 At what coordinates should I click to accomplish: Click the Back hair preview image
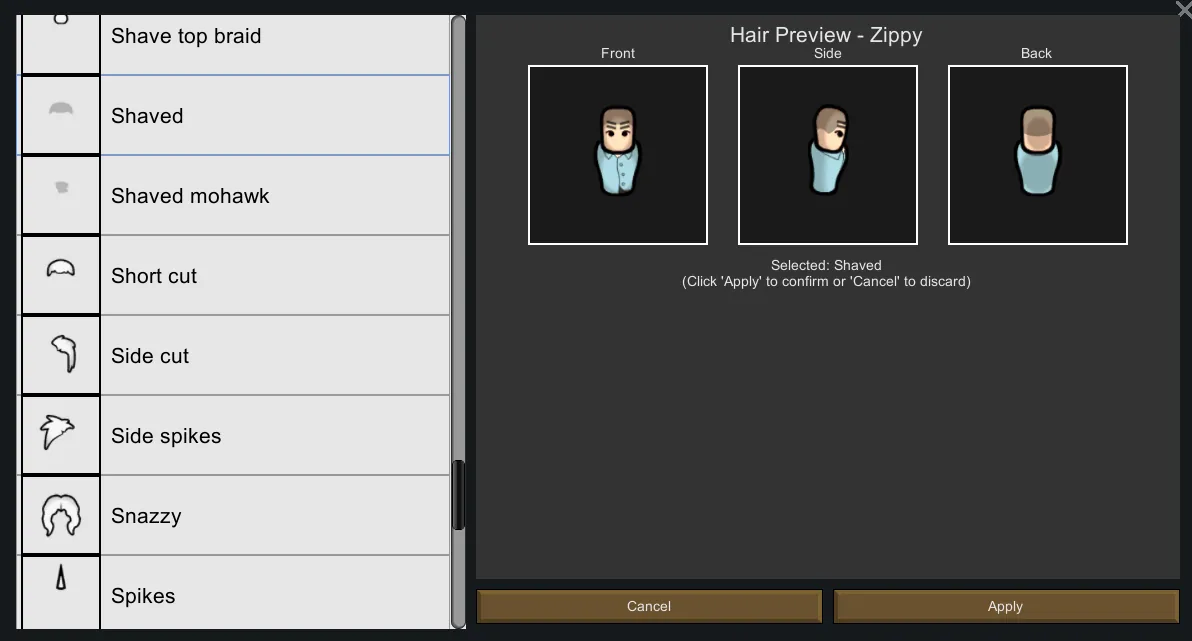tap(1038, 155)
